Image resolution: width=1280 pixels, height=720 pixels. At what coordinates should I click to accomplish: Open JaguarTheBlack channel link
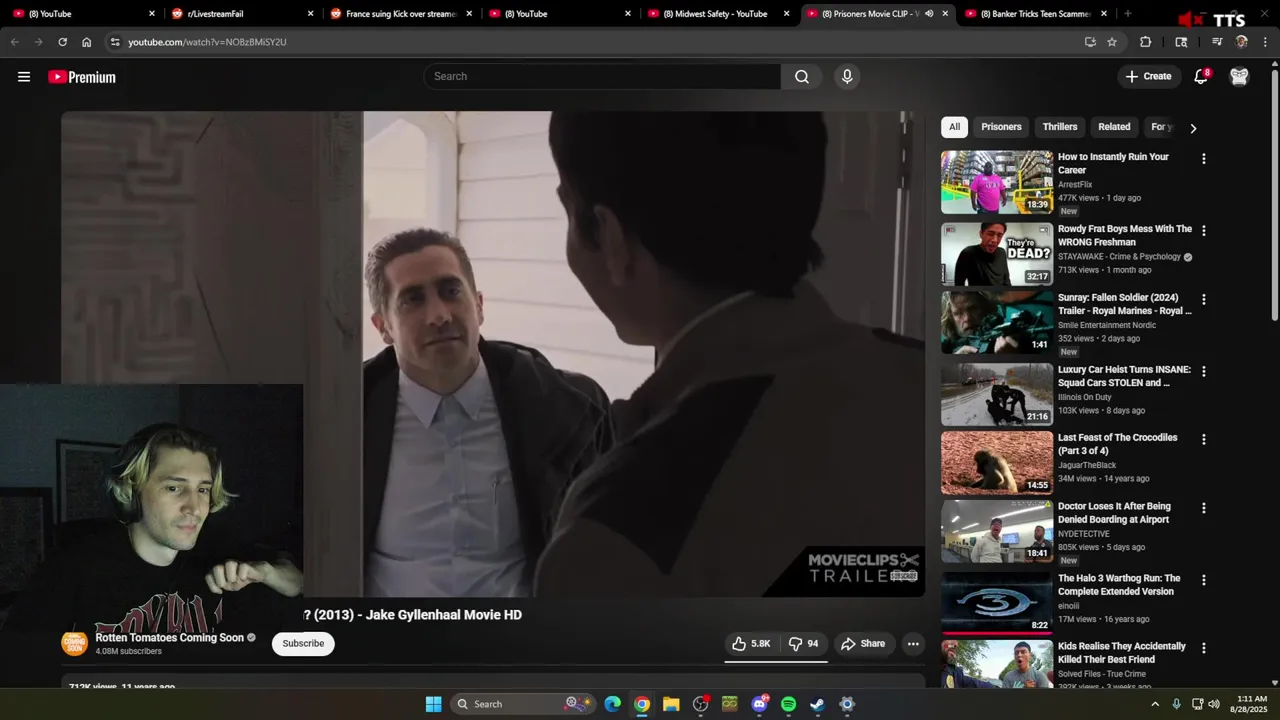tap(1087, 465)
